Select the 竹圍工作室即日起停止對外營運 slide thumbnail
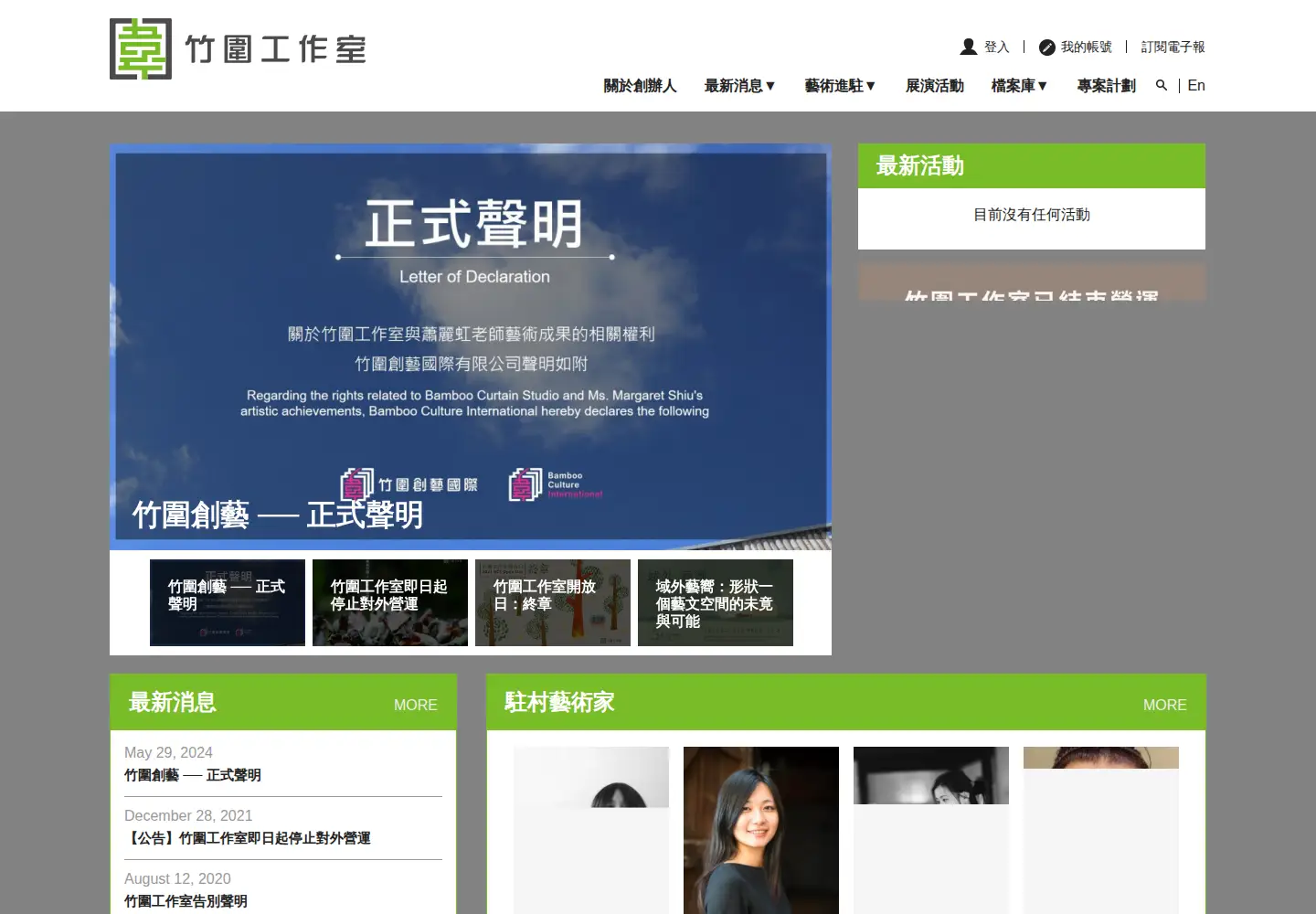 (390, 602)
